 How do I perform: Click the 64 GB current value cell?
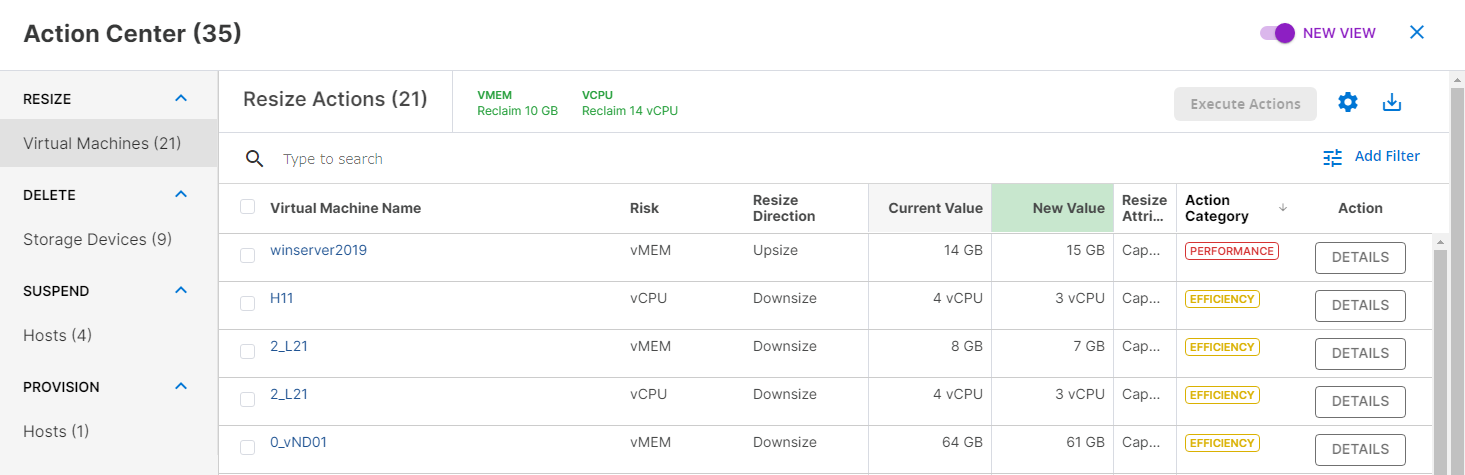(929, 449)
